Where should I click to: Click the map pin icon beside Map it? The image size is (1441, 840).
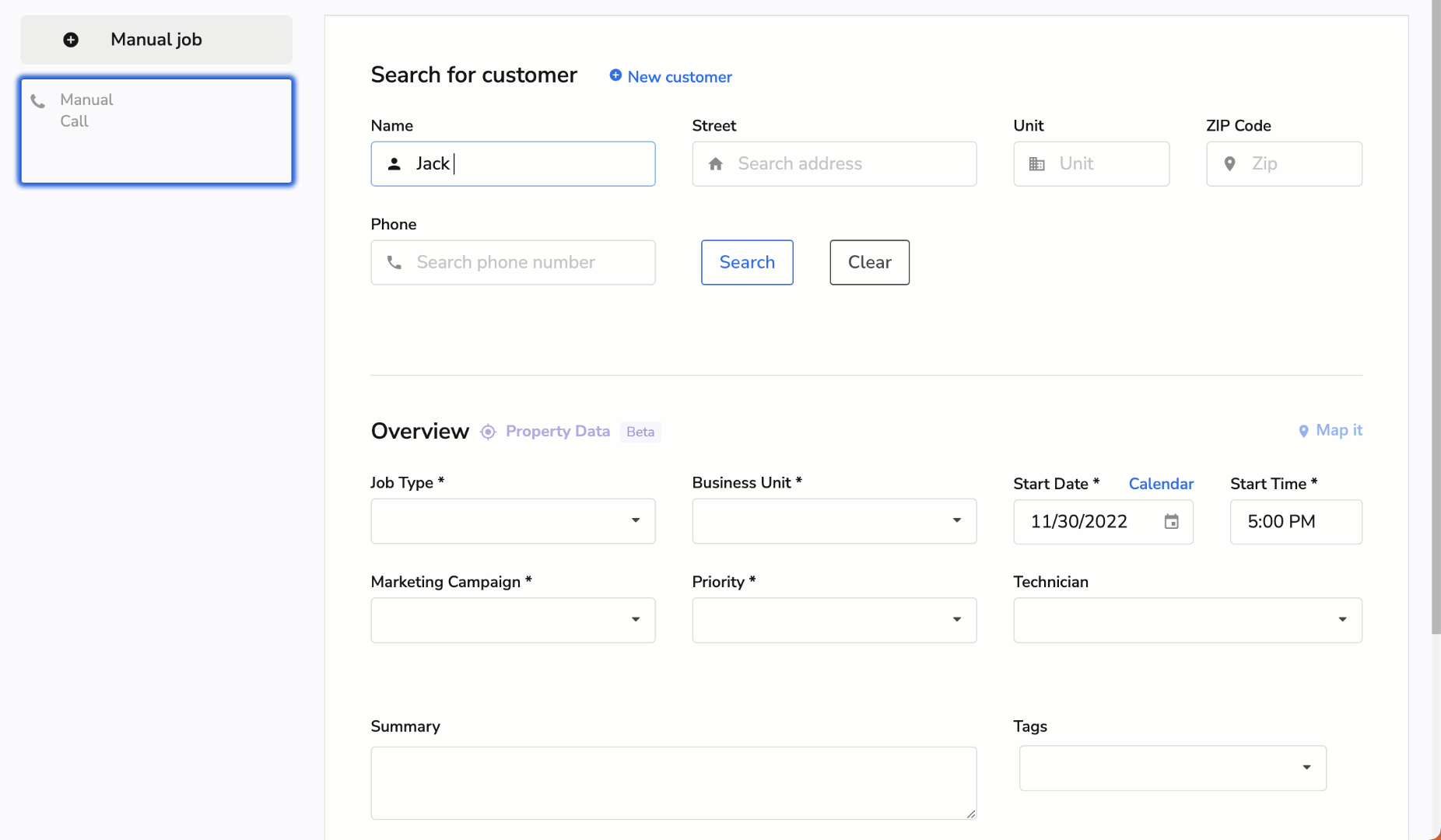coord(1303,431)
